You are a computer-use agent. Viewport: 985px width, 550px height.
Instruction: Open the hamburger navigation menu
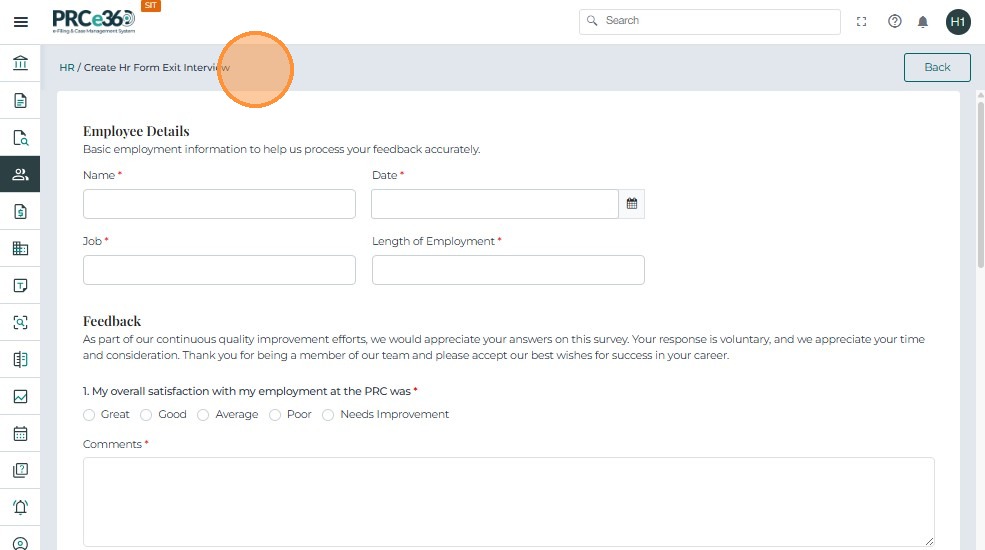pos(20,22)
